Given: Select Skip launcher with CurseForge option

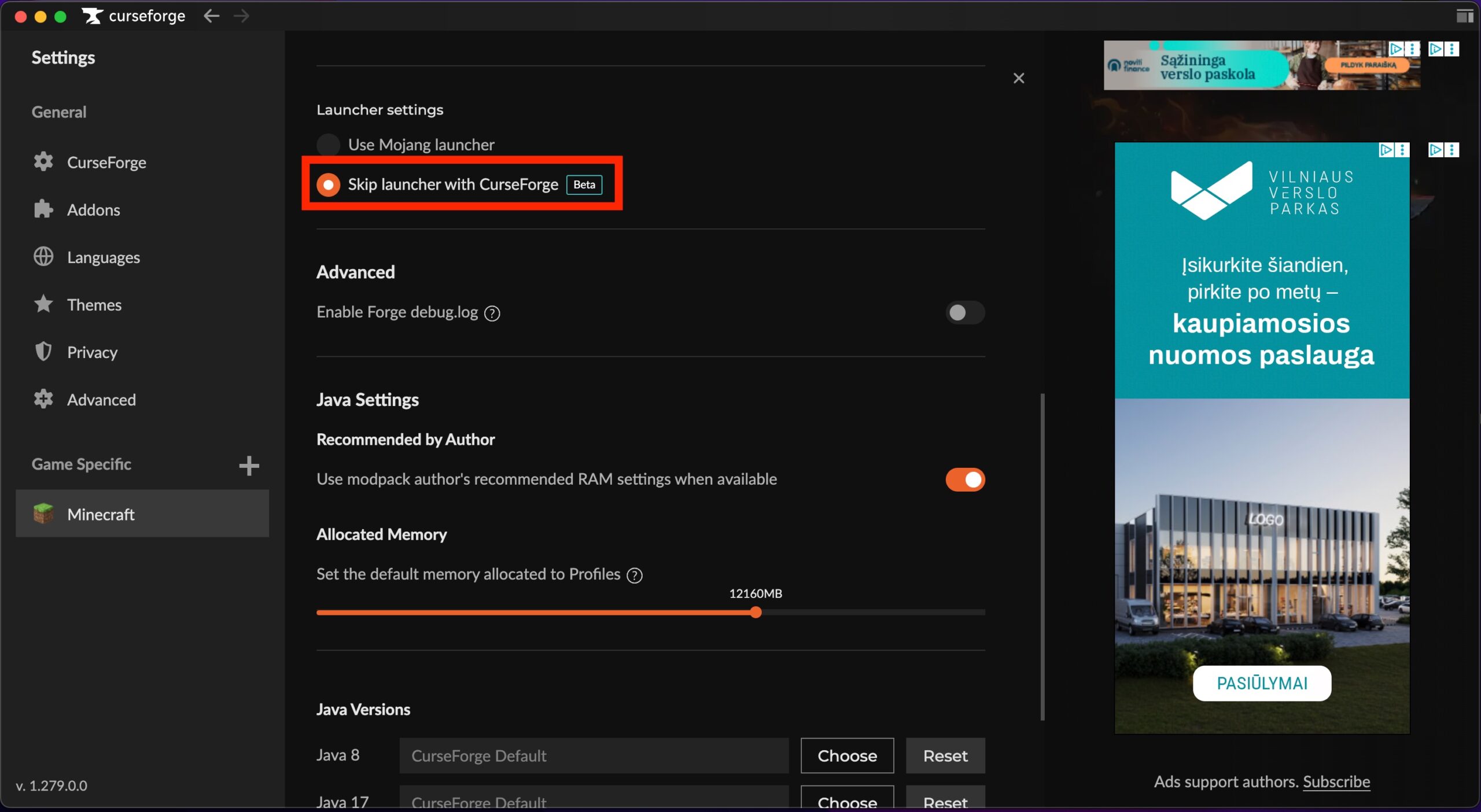Looking at the screenshot, I should 328,184.
